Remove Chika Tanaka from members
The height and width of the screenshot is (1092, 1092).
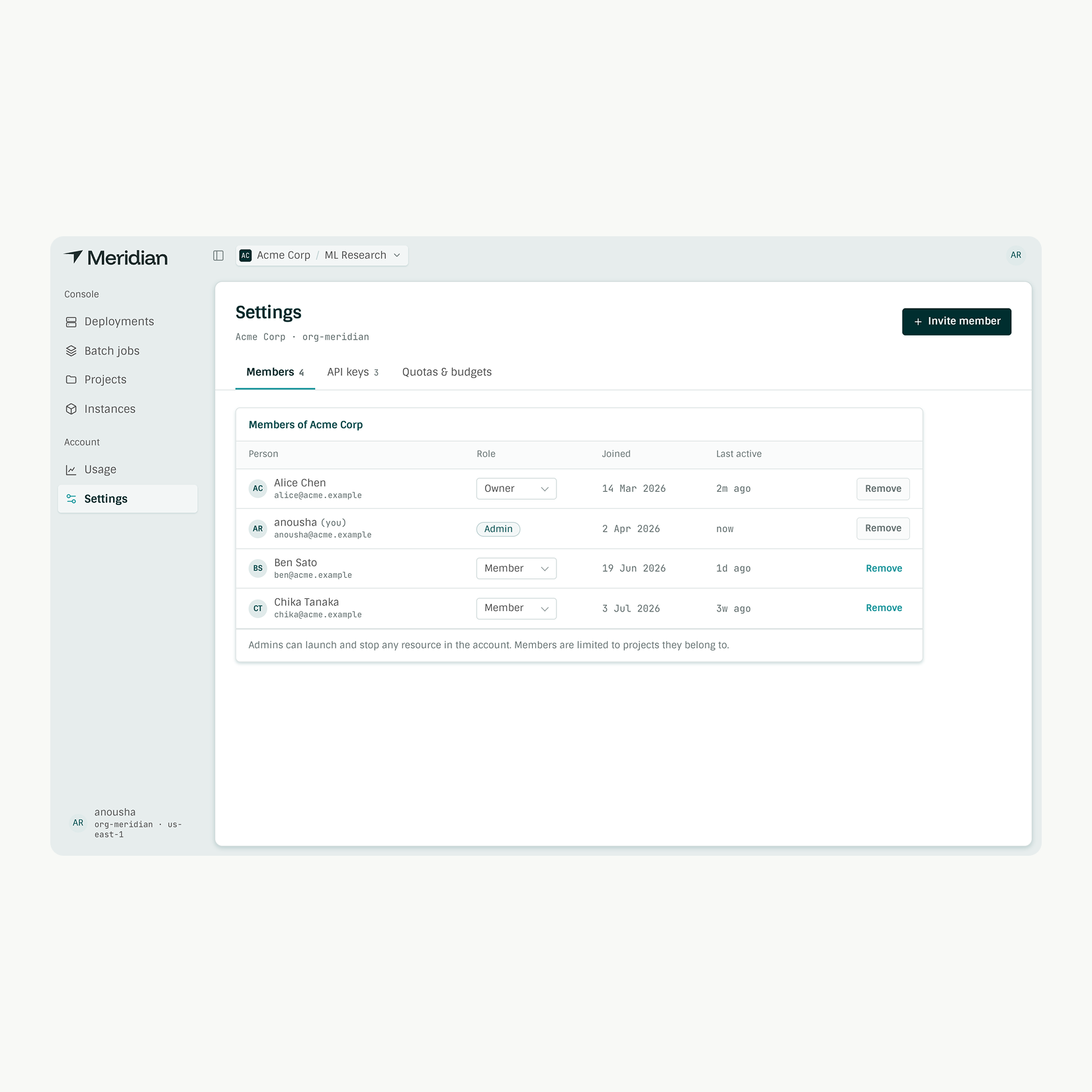point(884,608)
